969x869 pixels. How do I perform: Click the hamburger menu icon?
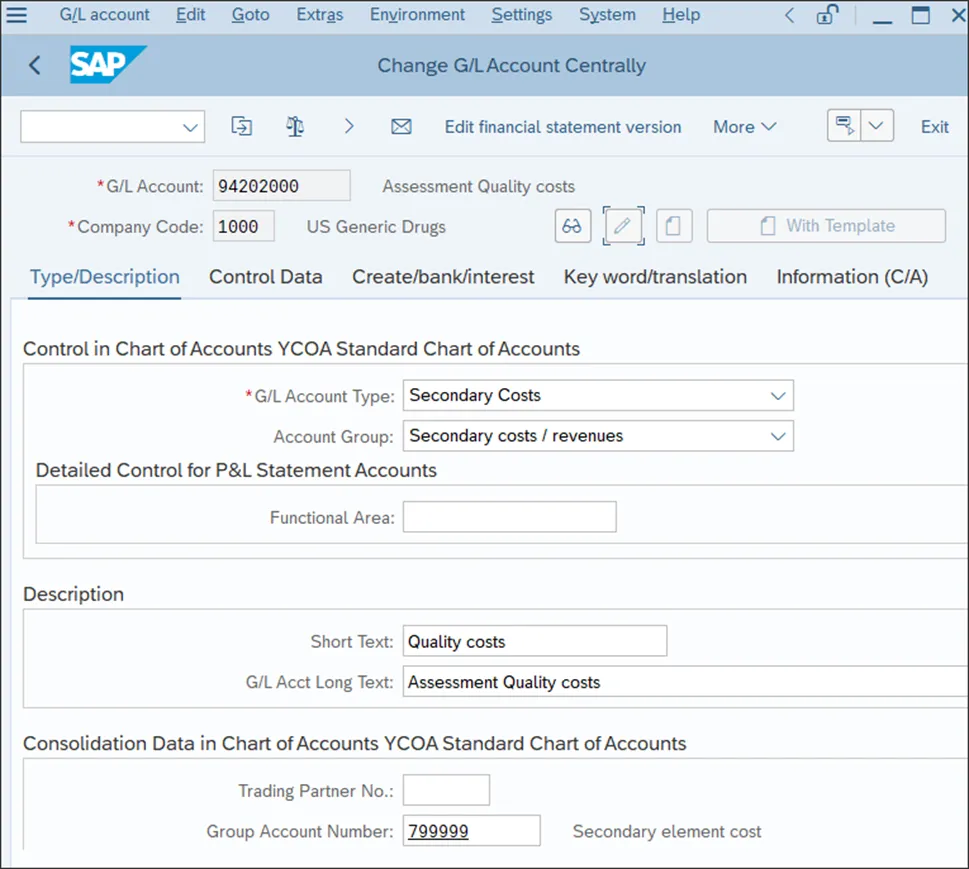17,15
